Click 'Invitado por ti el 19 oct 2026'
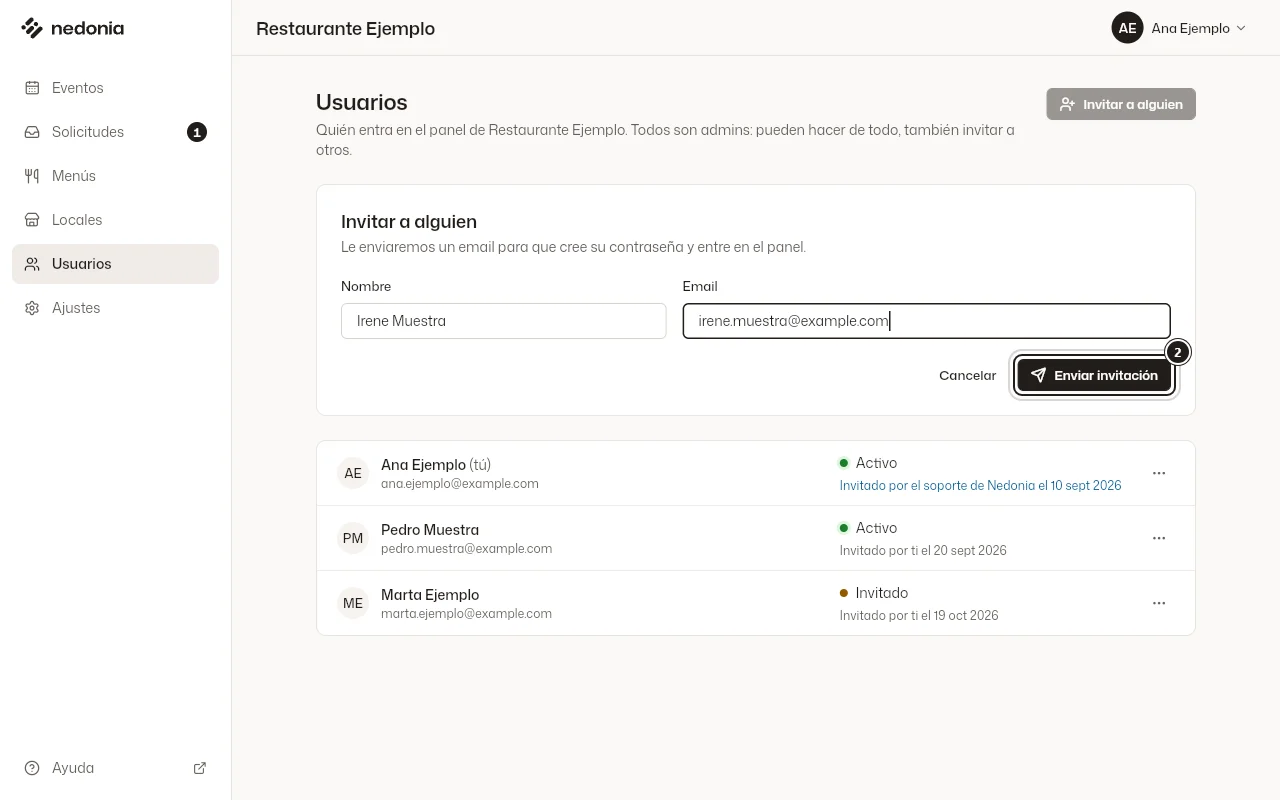1280x800 pixels. [x=919, y=615]
